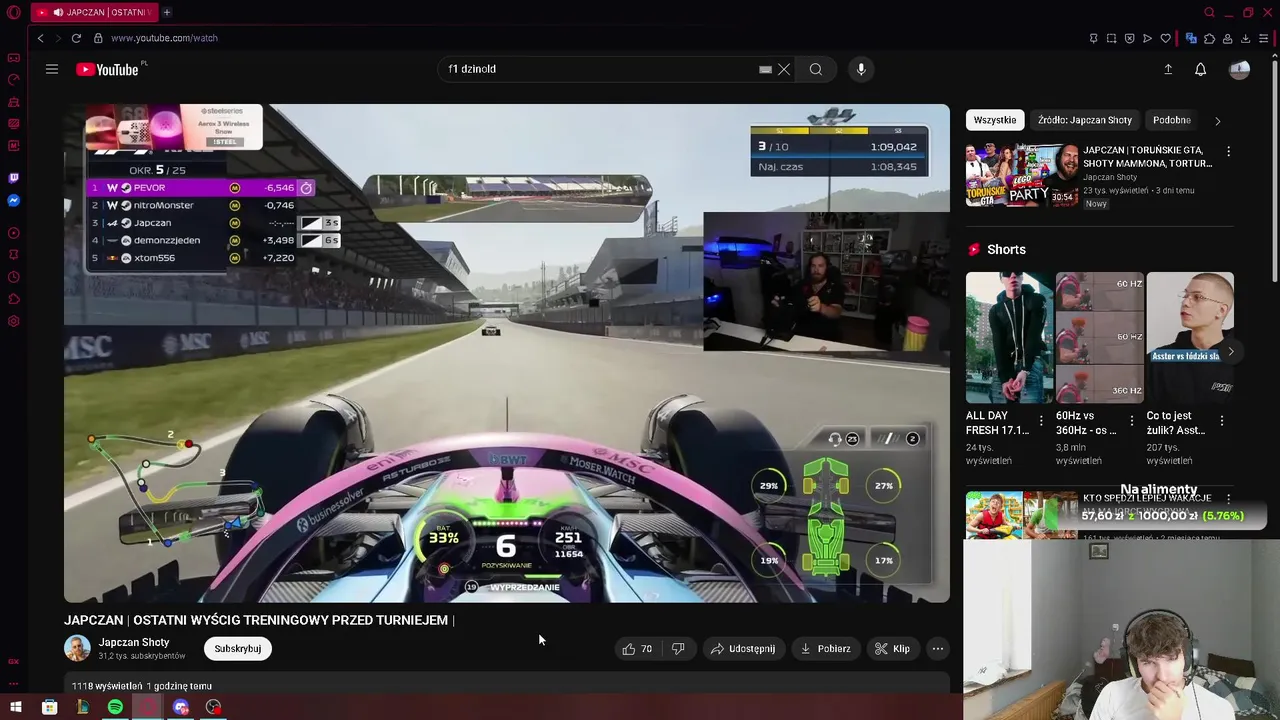
Task: Open site security padlock info
Action: [98, 38]
